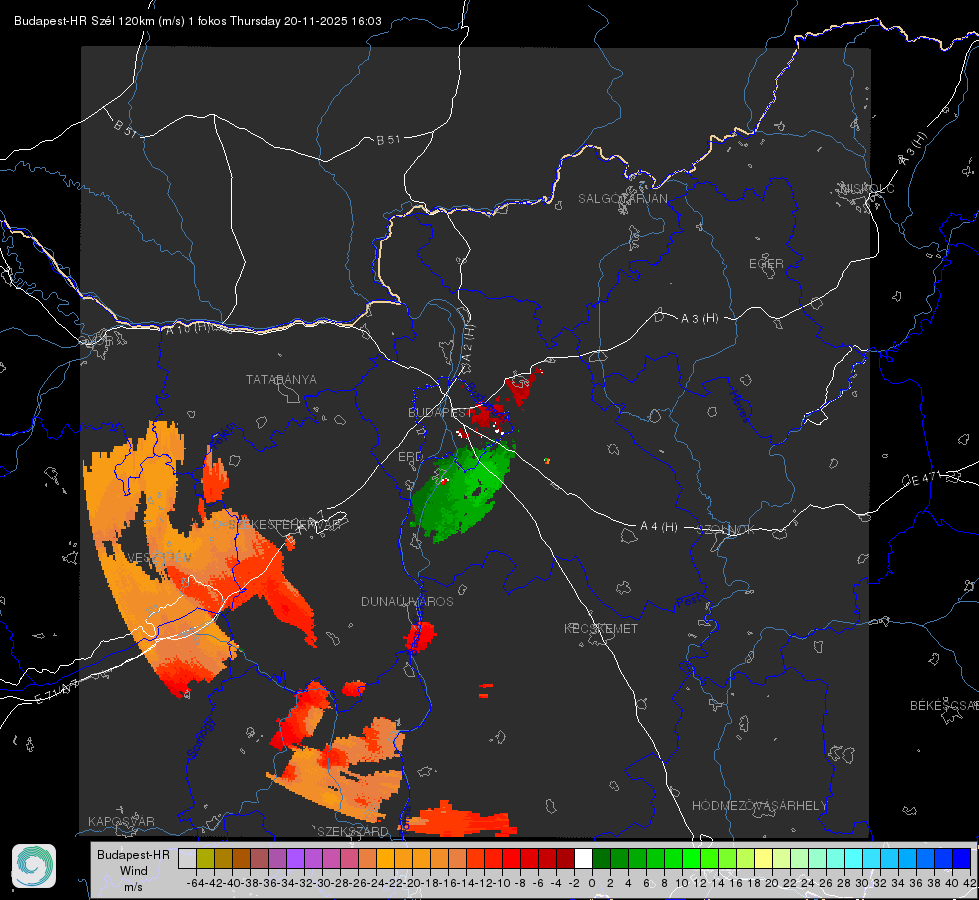Click the radar title text showing 16:03 timestamp

click(x=198, y=21)
